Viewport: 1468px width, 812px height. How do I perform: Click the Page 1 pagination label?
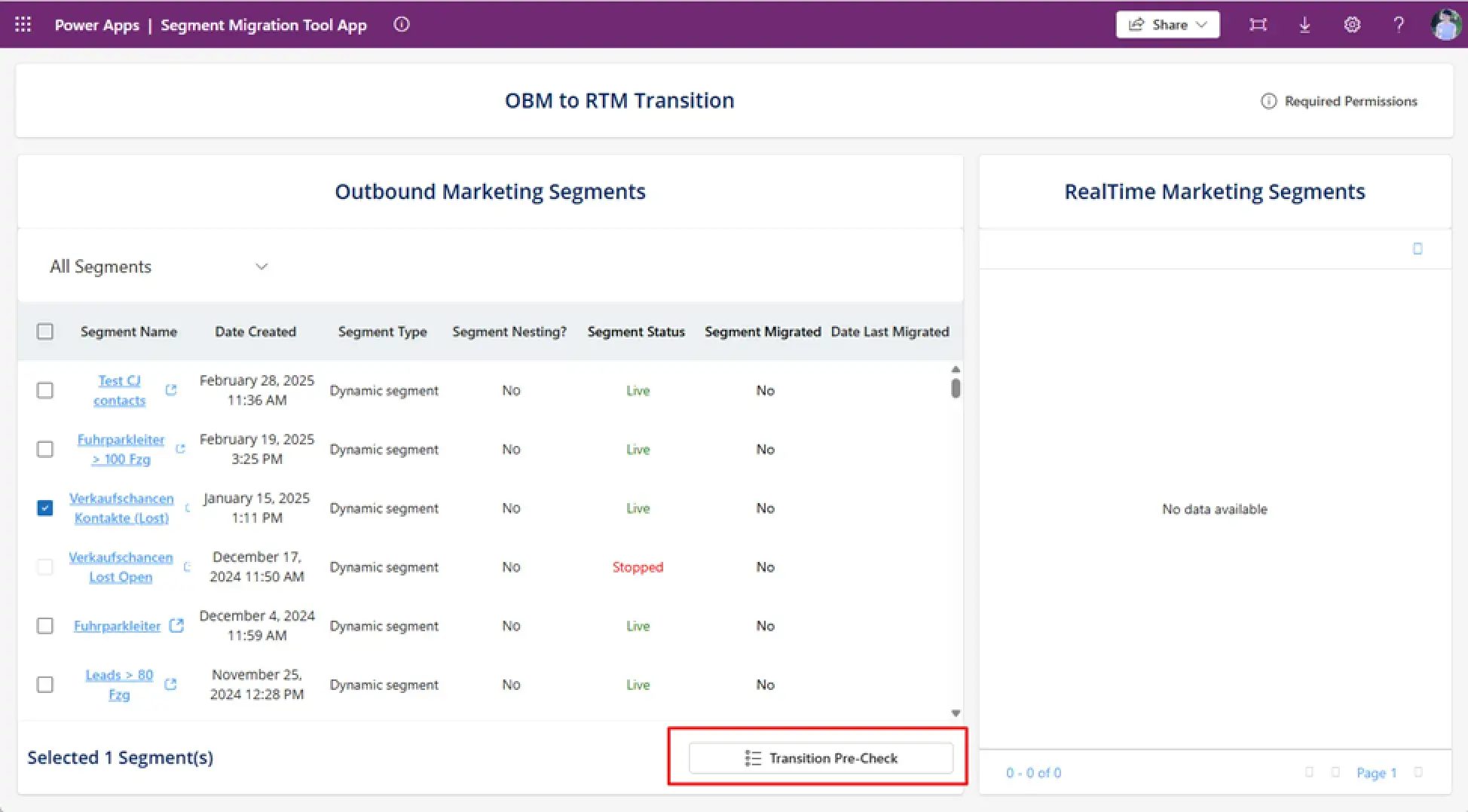click(x=1376, y=773)
